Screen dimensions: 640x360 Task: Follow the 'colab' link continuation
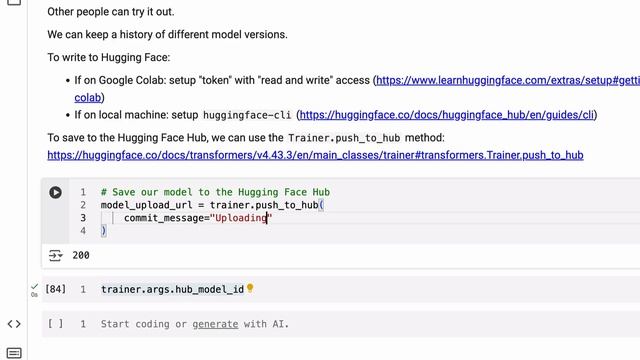pyautogui.click(x=88, y=98)
